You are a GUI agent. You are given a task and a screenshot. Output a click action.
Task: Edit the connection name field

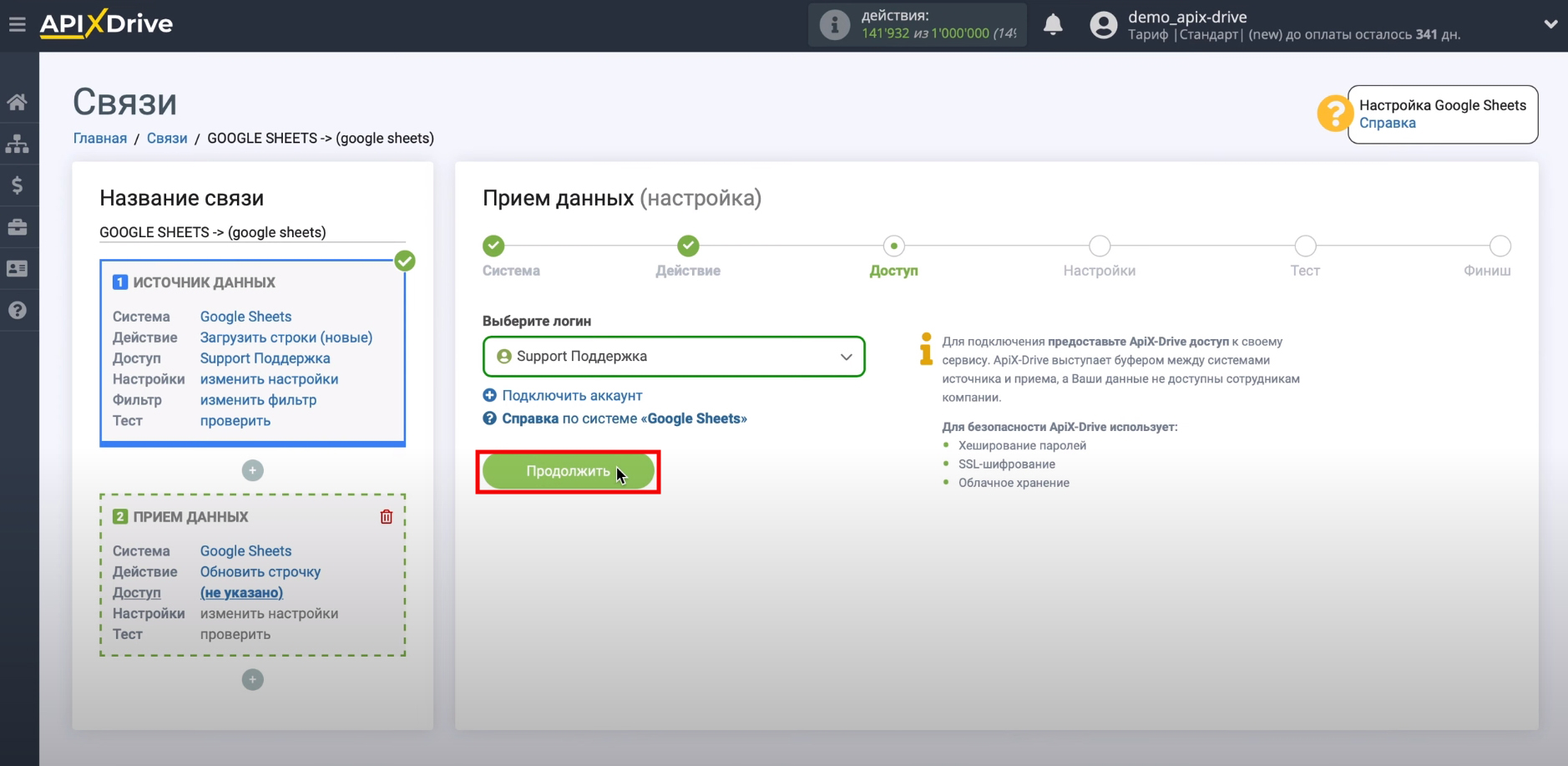pyautogui.click(x=252, y=232)
